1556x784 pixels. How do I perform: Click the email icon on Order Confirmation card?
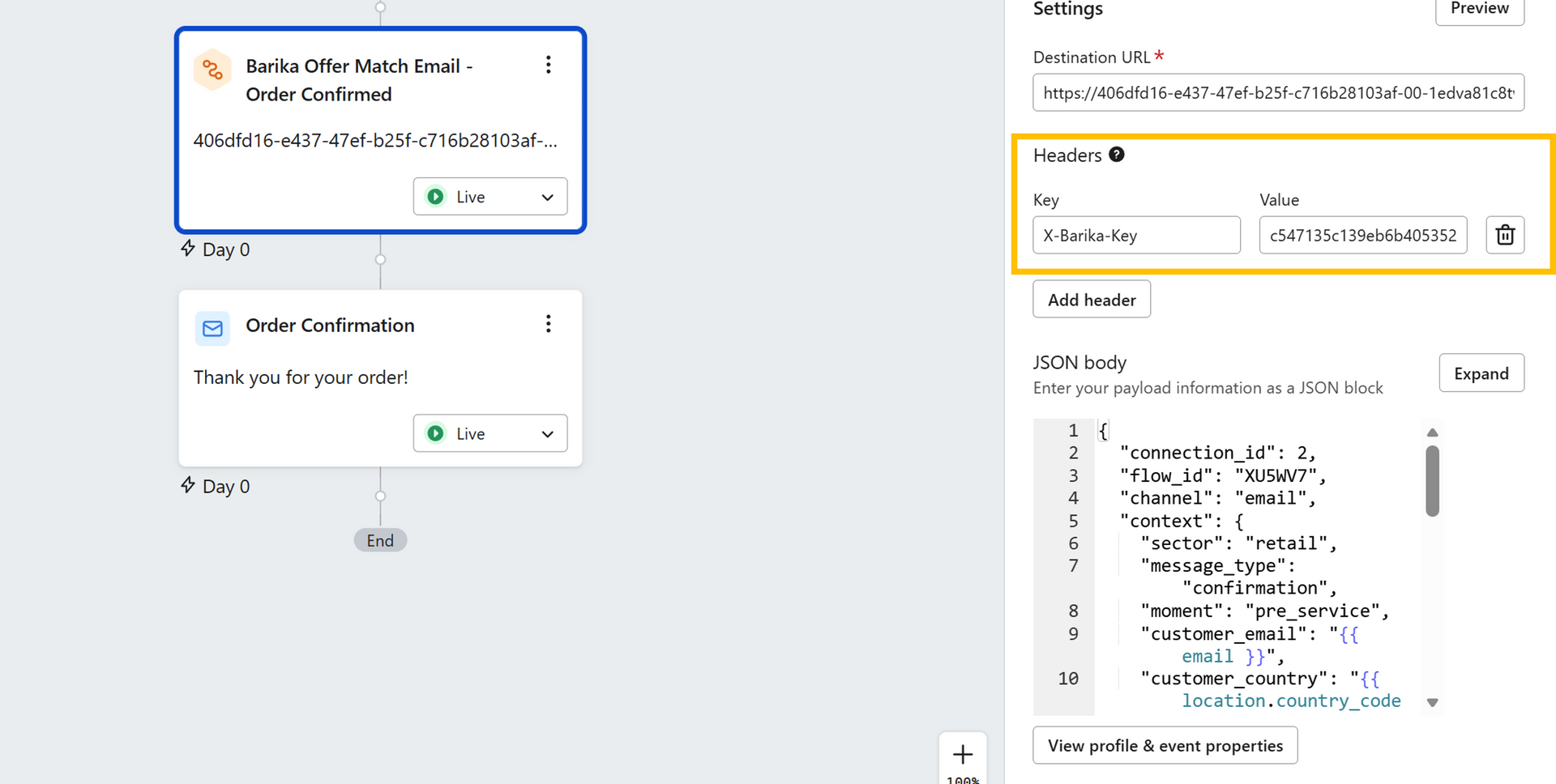(212, 328)
